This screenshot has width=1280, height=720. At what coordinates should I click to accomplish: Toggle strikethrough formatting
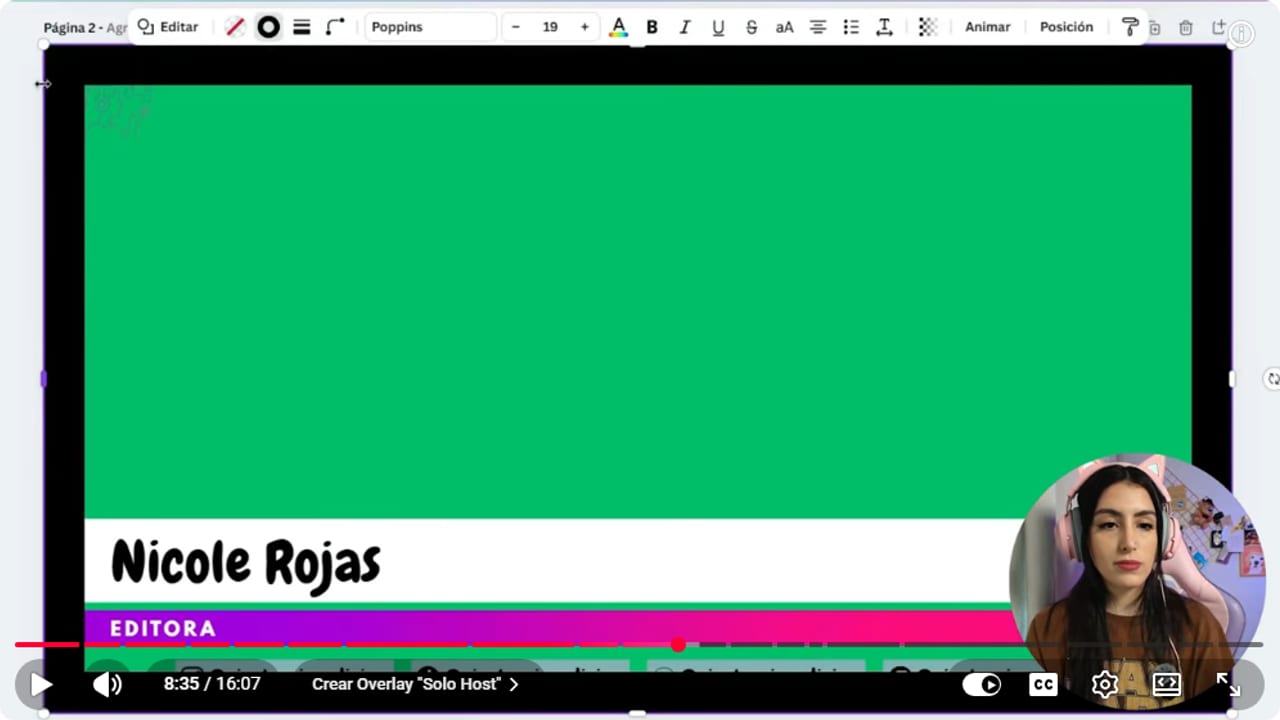pyautogui.click(x=751, y=27)
